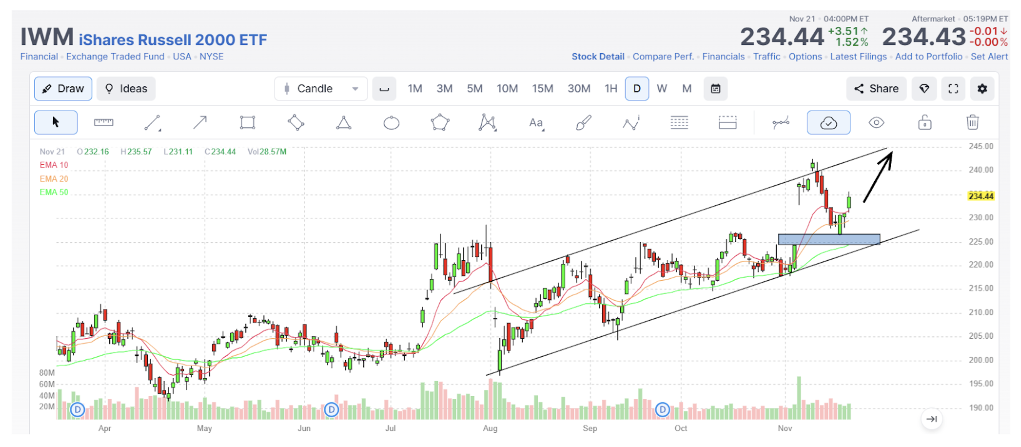Select the daily D timeframe
The width and height of the screenshot is (1021, 447).
point(637,89)
